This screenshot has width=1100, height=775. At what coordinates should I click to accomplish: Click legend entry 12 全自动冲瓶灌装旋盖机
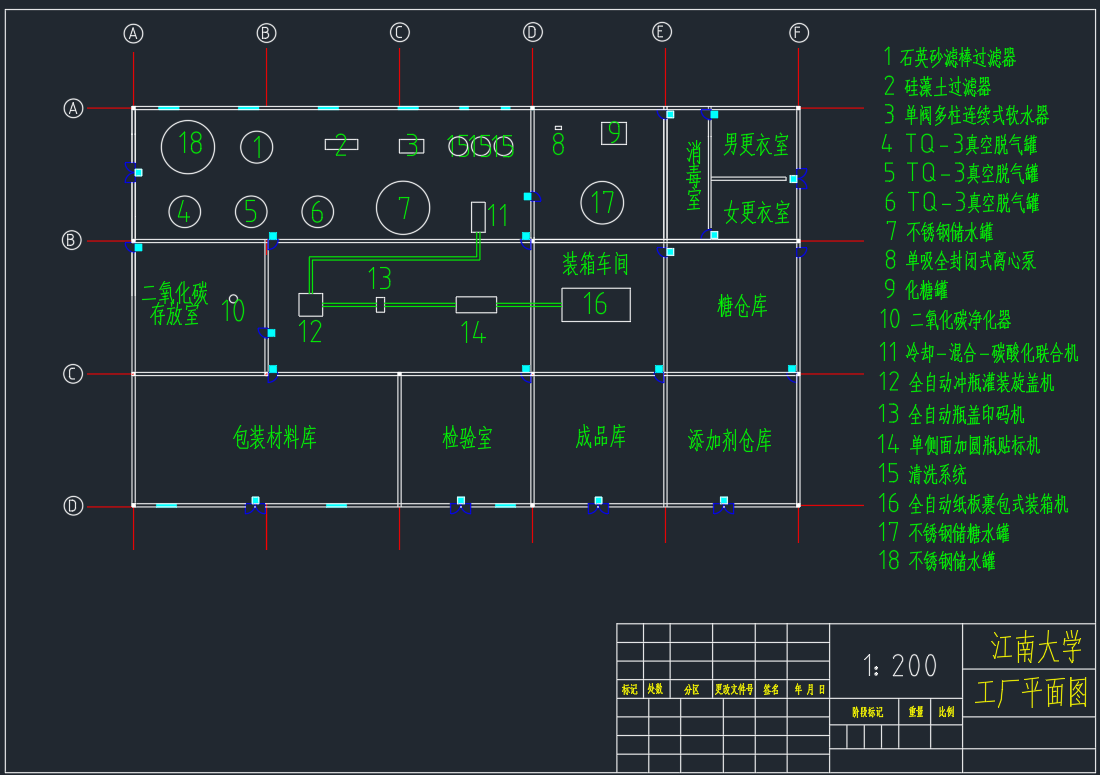(967, 382)
